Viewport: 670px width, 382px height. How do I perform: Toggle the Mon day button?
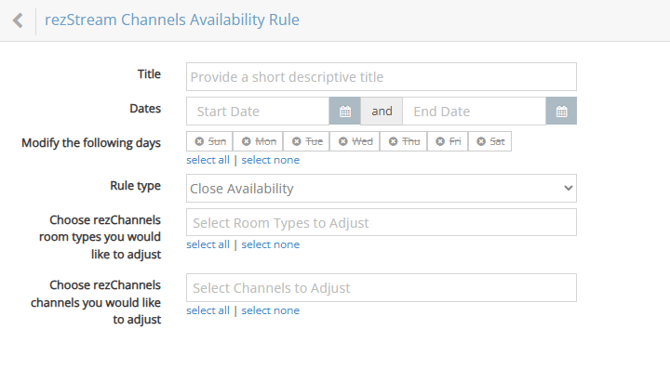coord(258,141)
